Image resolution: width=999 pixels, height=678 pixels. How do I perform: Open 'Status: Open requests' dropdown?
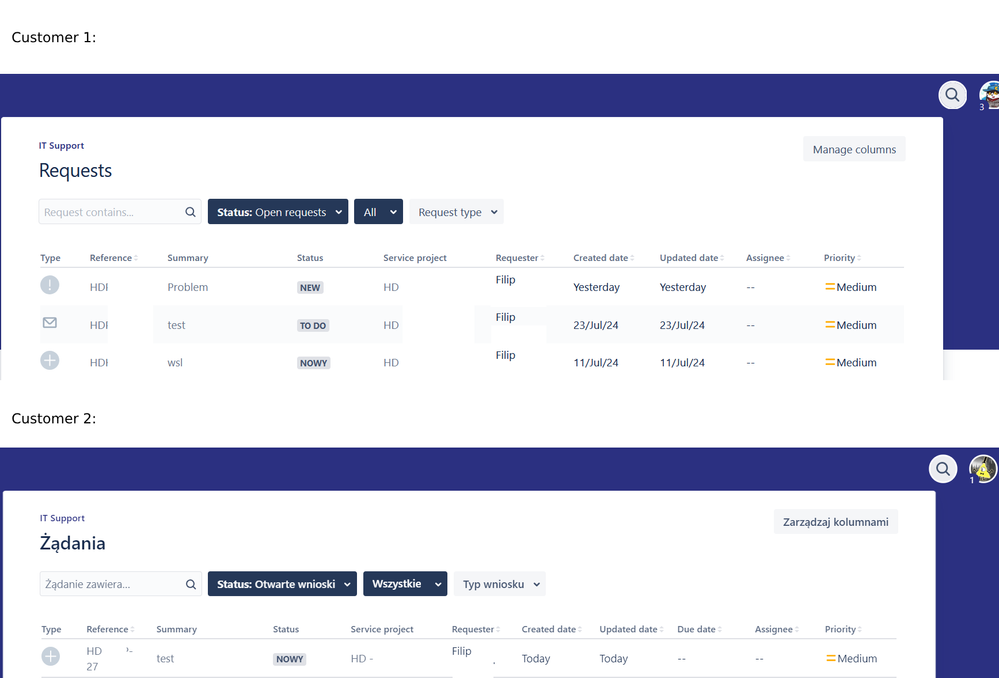[278, 212]
